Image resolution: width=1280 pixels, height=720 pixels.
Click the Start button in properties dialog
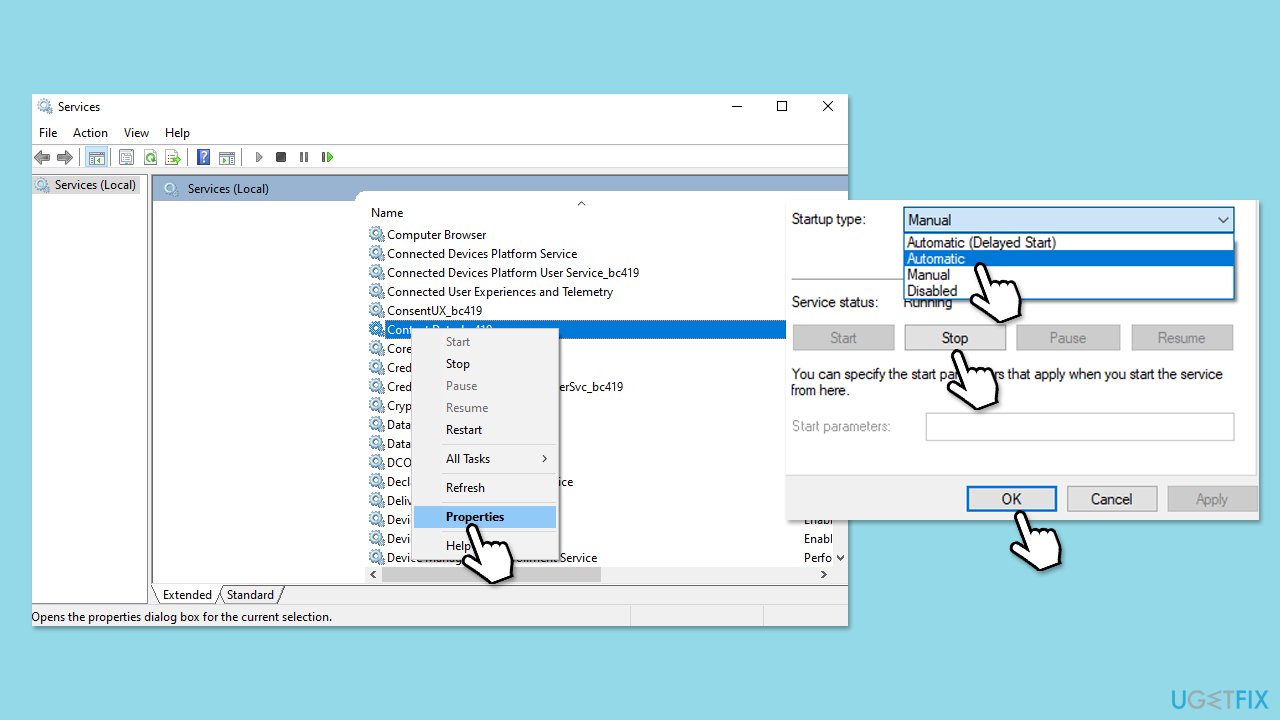843,338
